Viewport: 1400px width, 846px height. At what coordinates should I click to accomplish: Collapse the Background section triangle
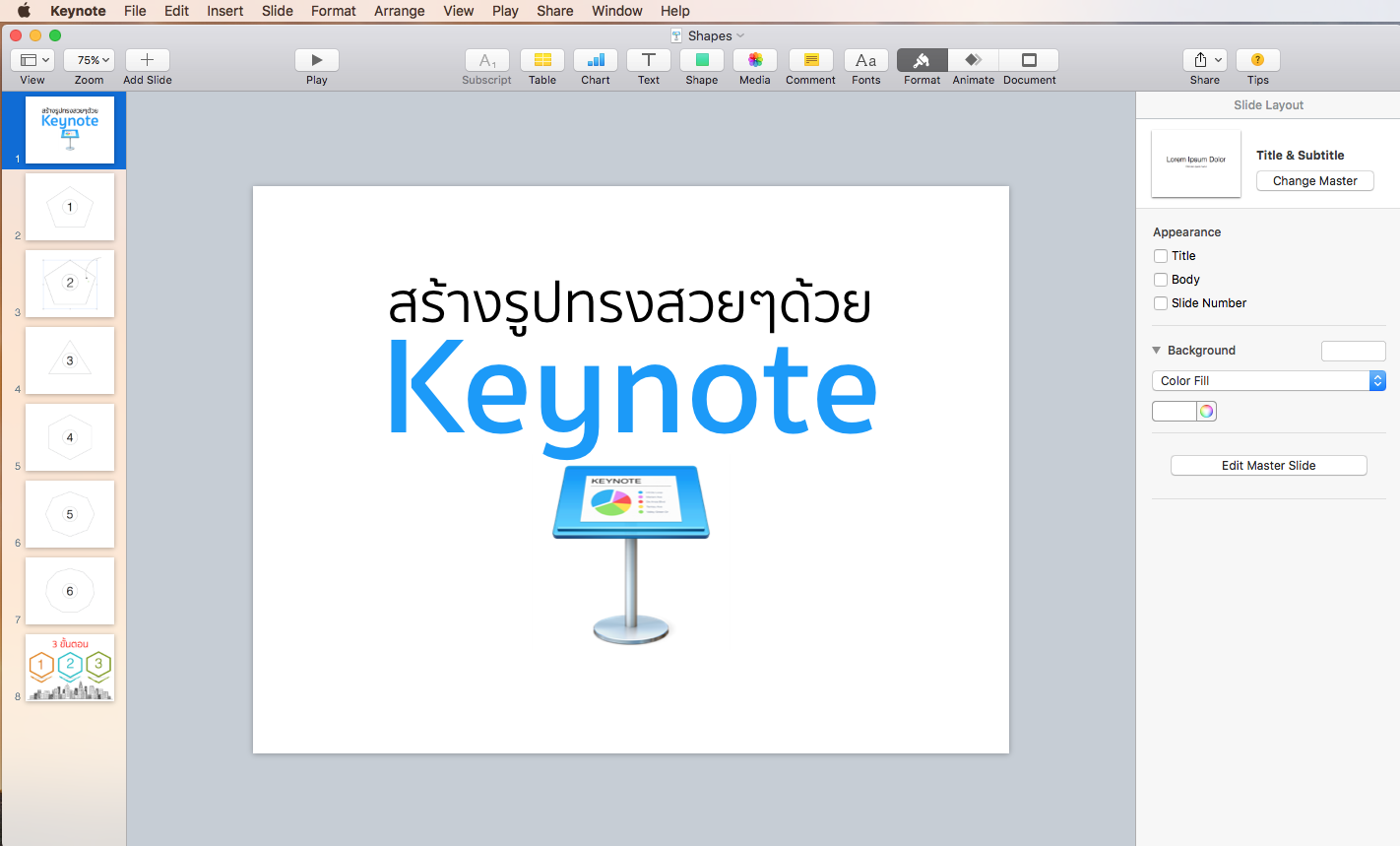click(1156, 350)
